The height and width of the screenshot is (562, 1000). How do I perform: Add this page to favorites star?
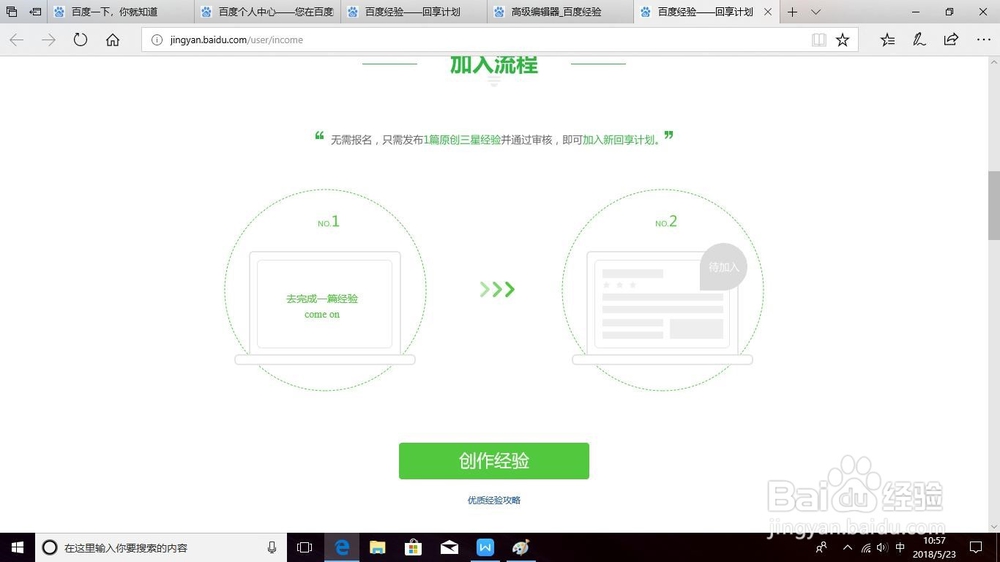842,40
